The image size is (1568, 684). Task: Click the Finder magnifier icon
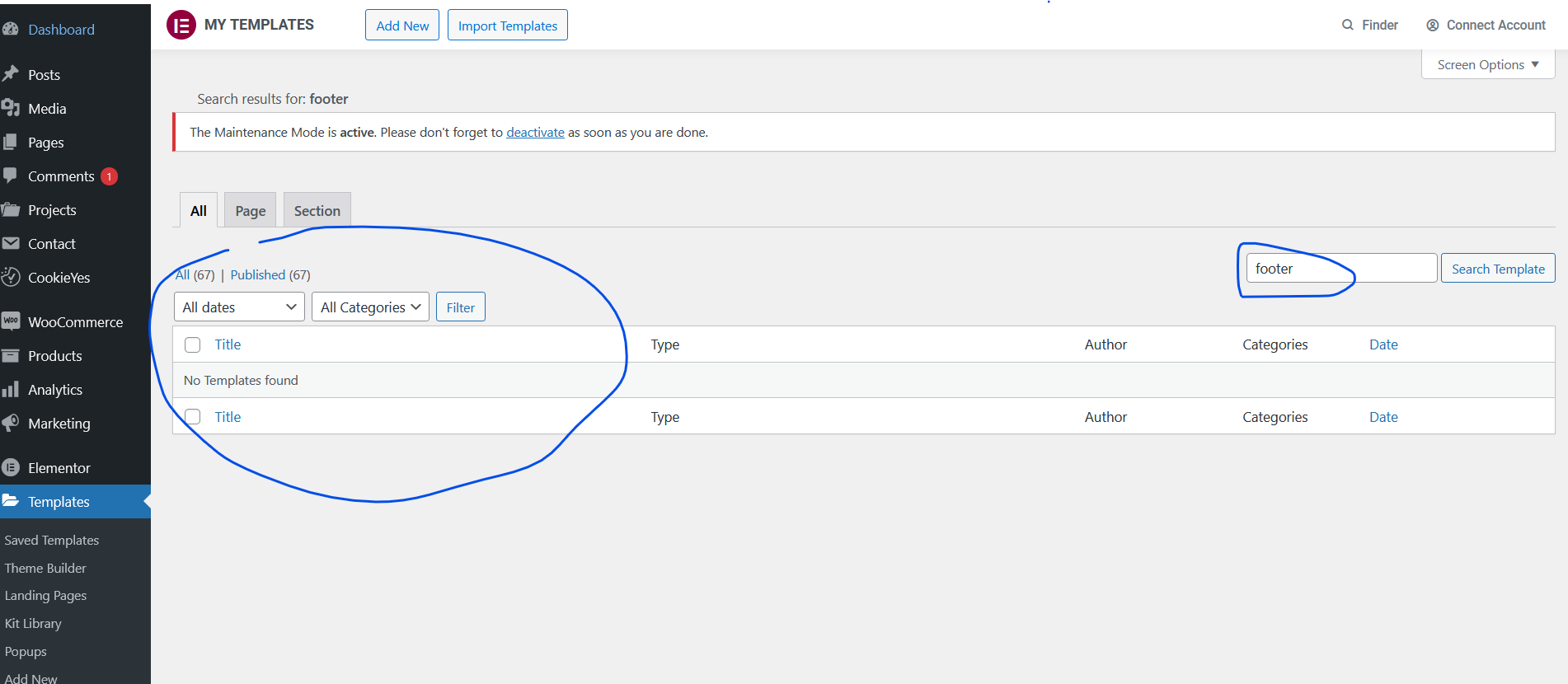click(x=1348, y=25)
